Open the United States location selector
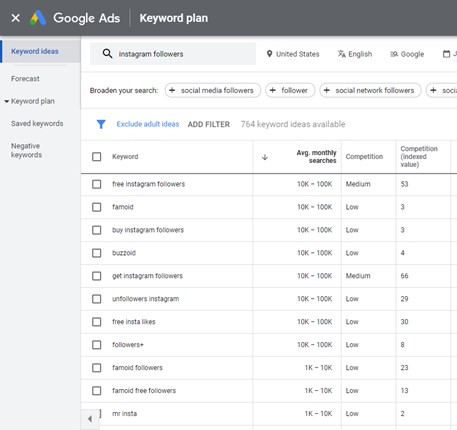The height and width of the screenshot is (430, 457). tap(293, 54)
